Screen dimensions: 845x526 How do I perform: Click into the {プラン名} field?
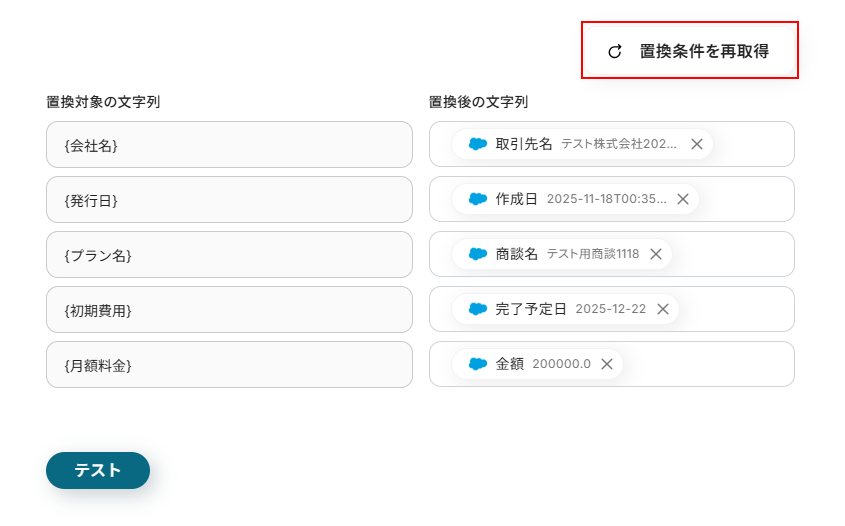(x=229, y=255)
